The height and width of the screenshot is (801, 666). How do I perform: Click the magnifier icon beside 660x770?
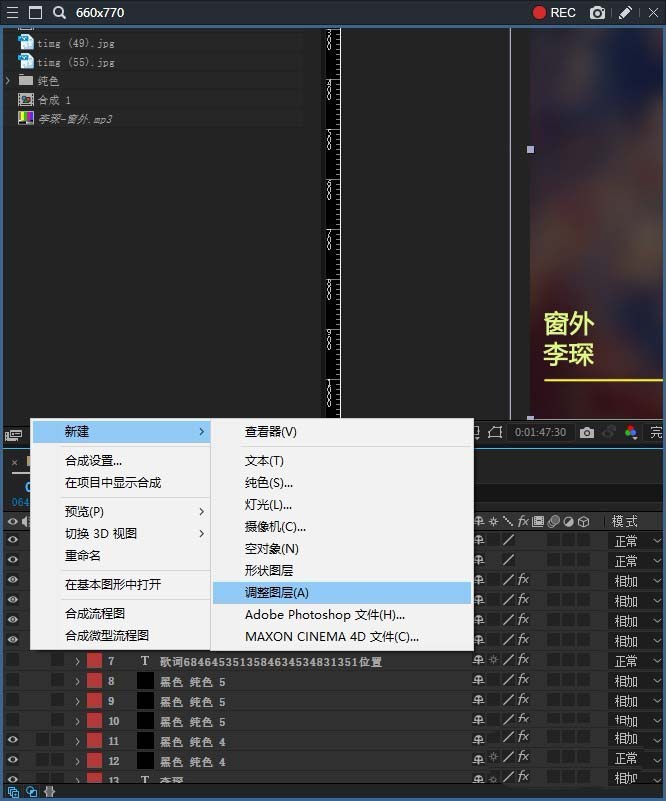[59, 12]
